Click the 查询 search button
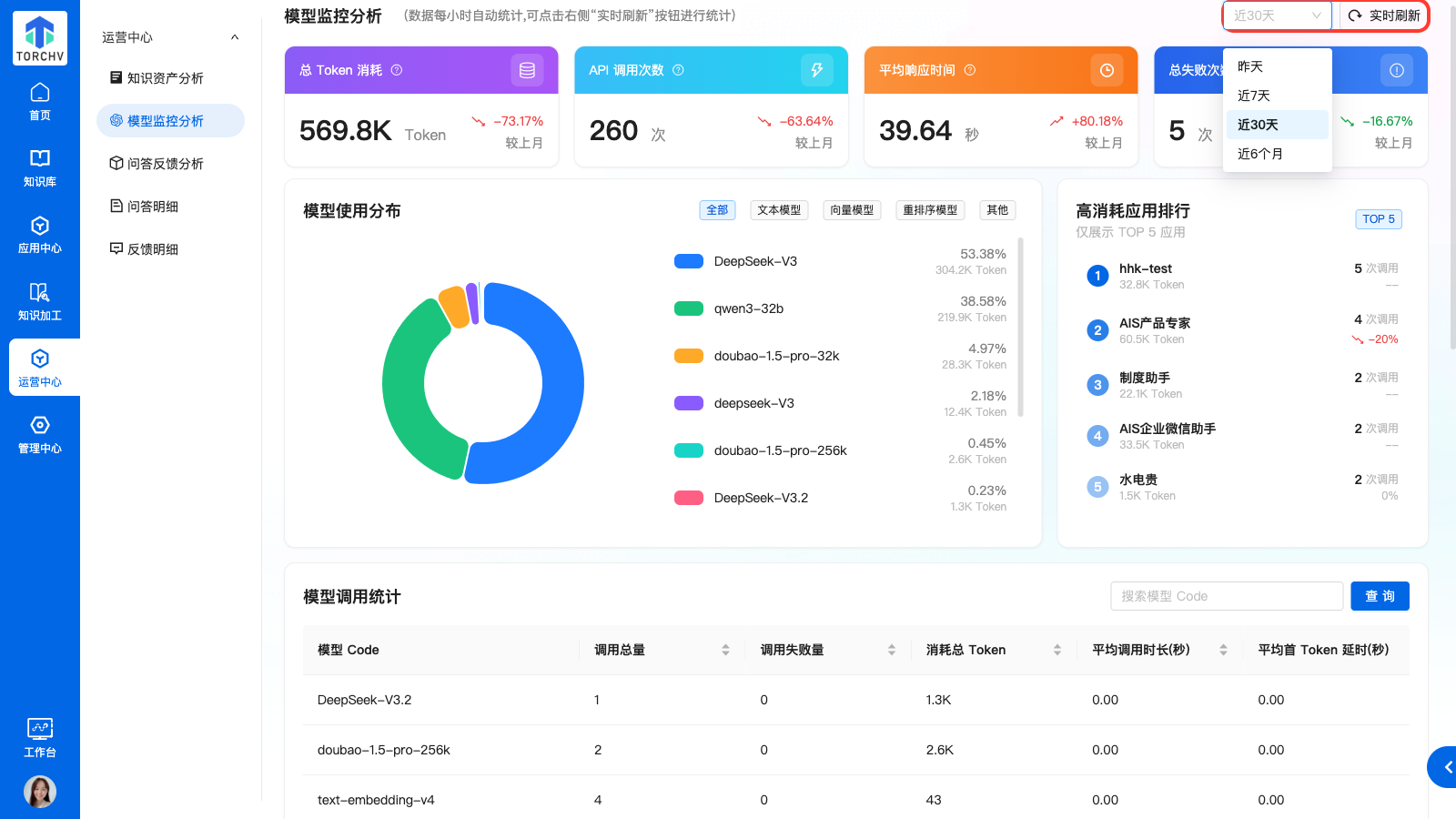The height and width of the screenshot is (819, 1456). (x=1380, y=596)
